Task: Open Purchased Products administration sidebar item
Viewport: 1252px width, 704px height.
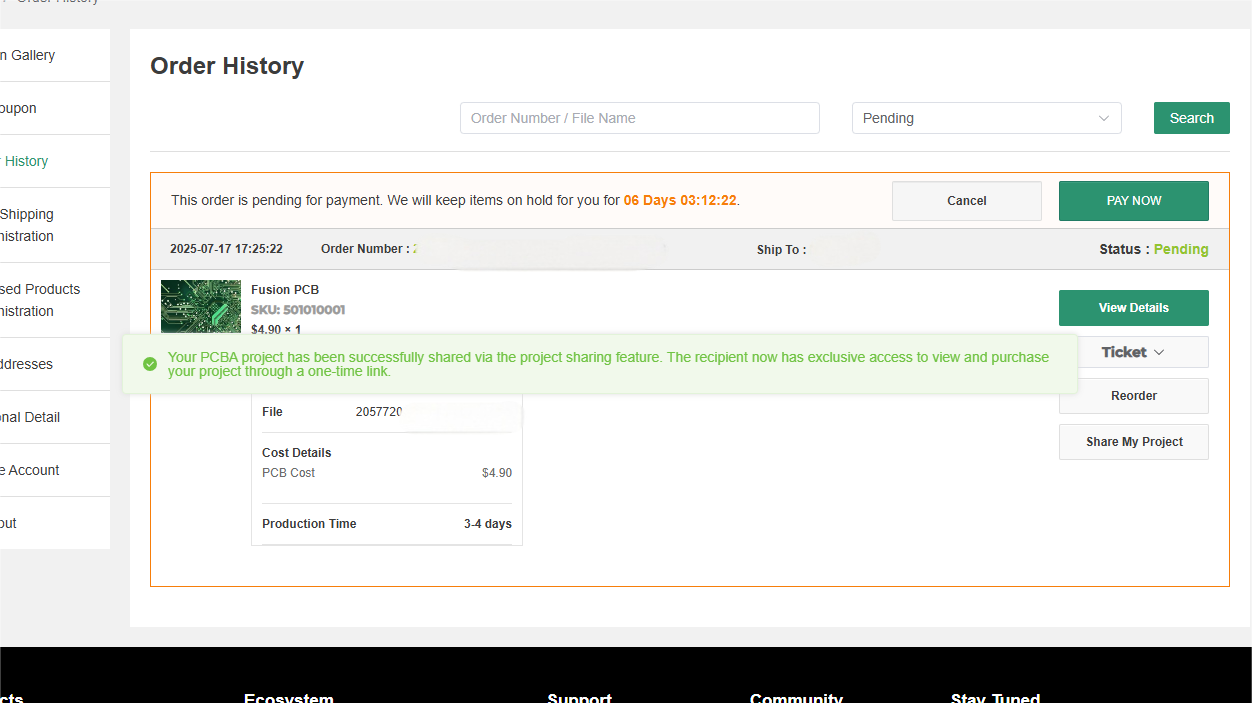Action: coord(40,300)
